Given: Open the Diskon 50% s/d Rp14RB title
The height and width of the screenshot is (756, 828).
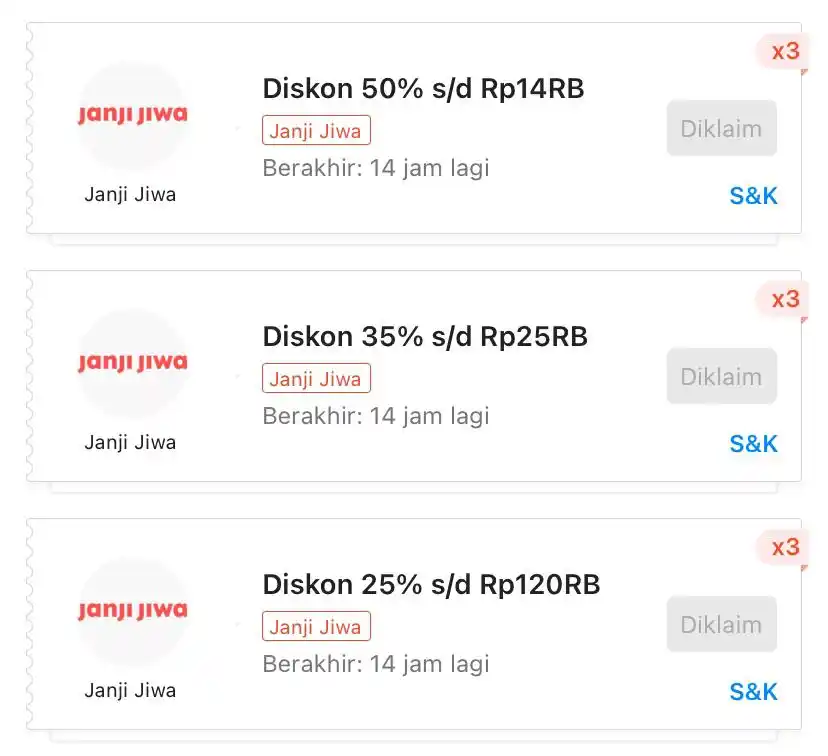Looking at the screenshot, I should [424, 89].
